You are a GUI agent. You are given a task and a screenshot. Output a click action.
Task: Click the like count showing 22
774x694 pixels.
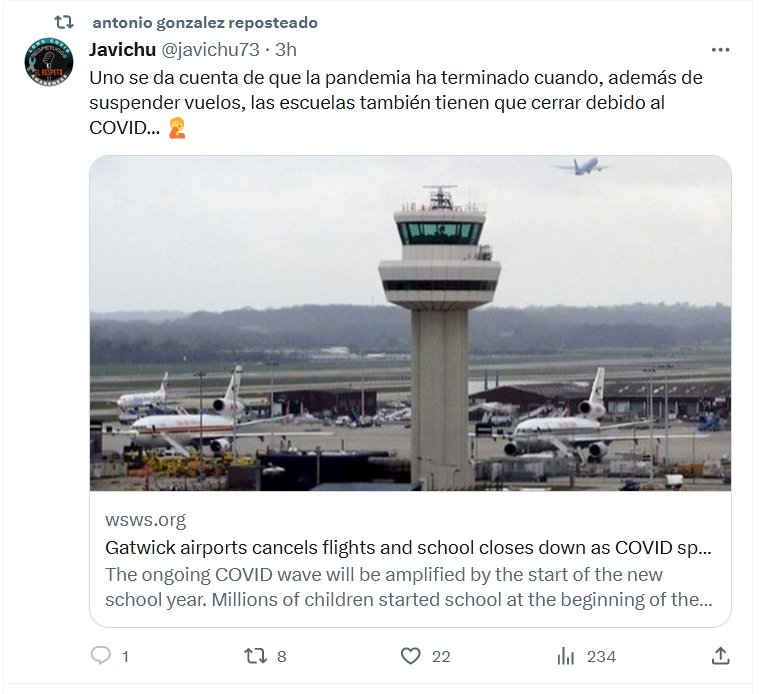coord(440,656)
